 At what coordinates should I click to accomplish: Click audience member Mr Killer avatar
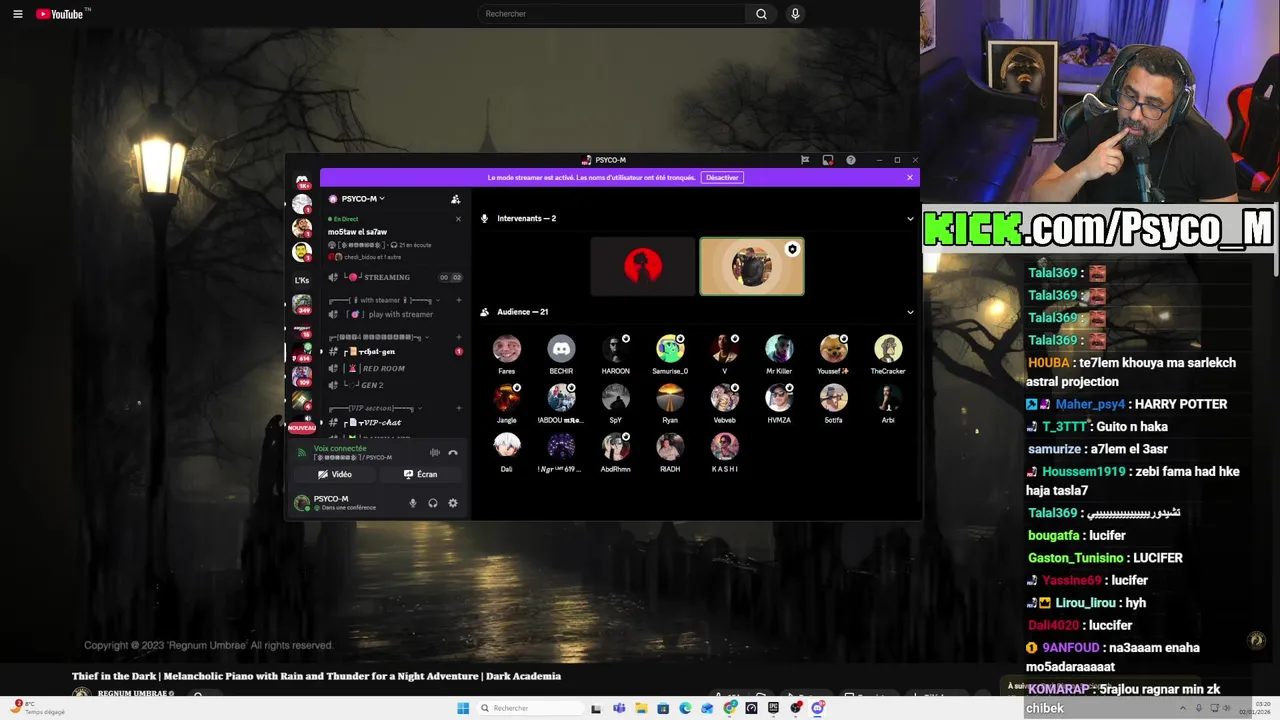(779, 349)
